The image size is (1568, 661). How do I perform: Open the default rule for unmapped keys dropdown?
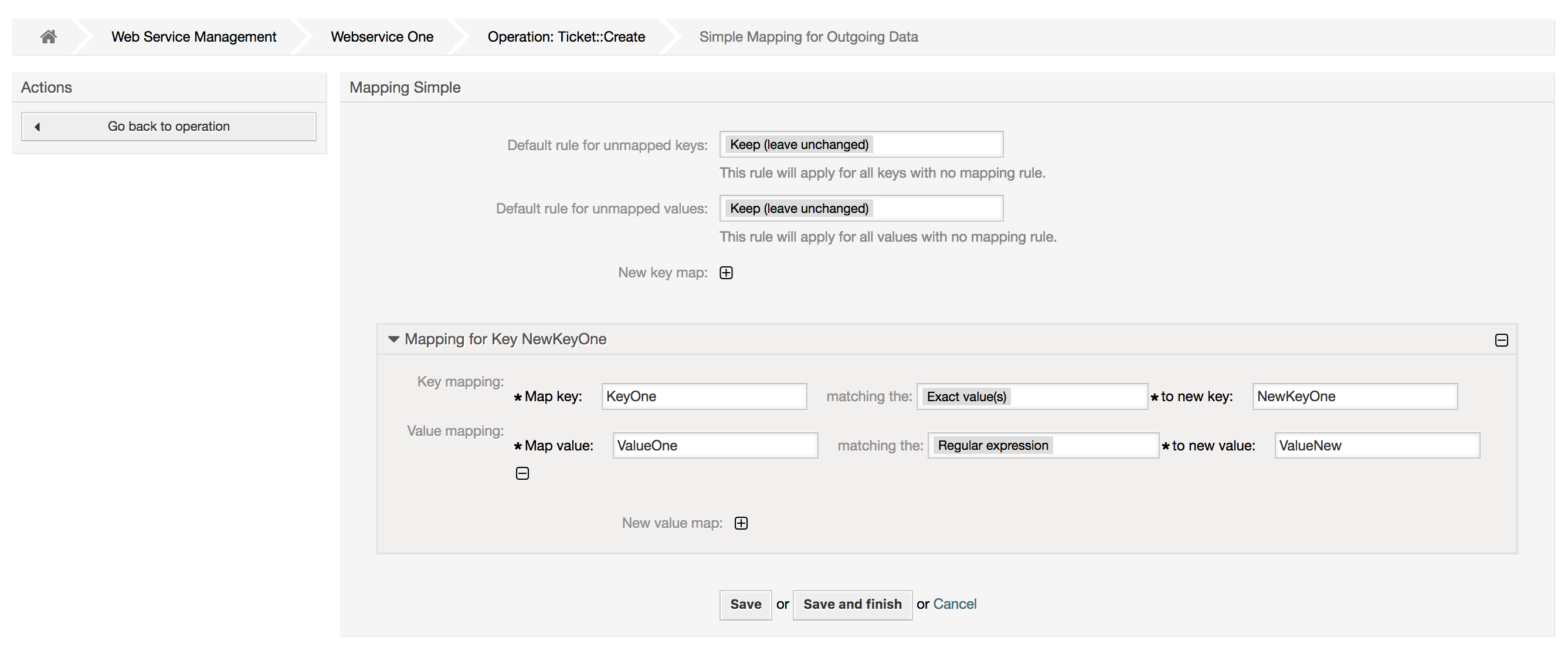pos(860,144)
